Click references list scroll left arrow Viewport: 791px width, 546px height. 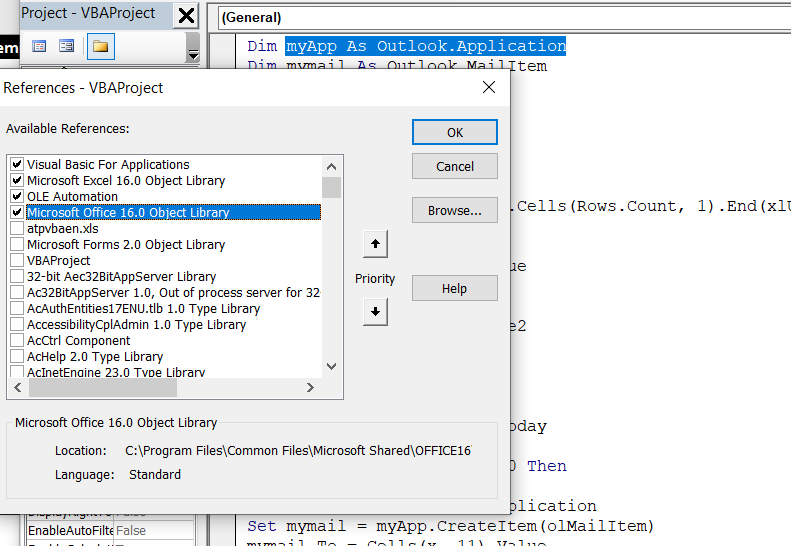click(x=18, y=388)
